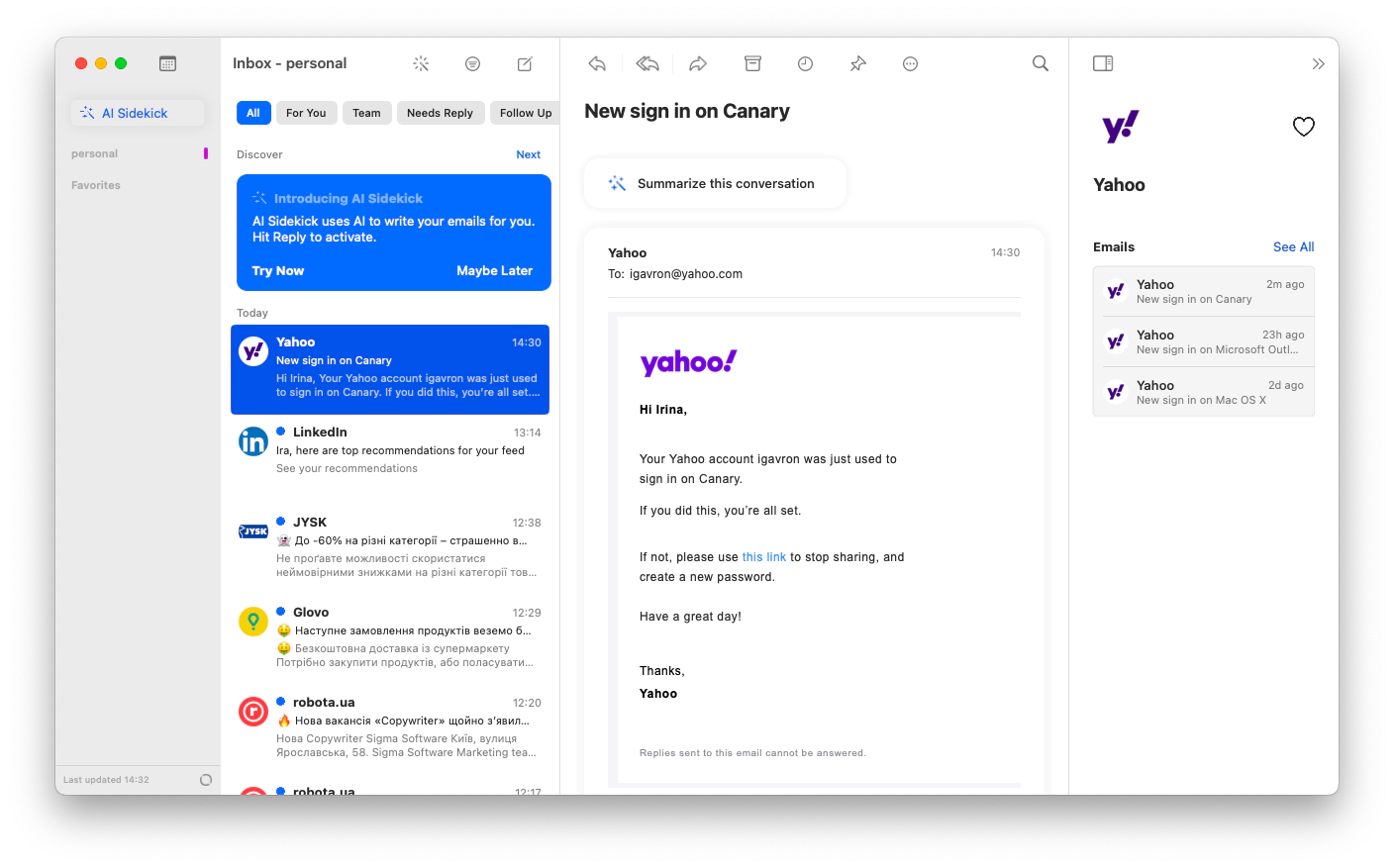Image resolution: width=1394 pixels, height=868 pixels.
Task: Open 'New sign in on Microsoft Outl...' email
Action: point(1204,342)
